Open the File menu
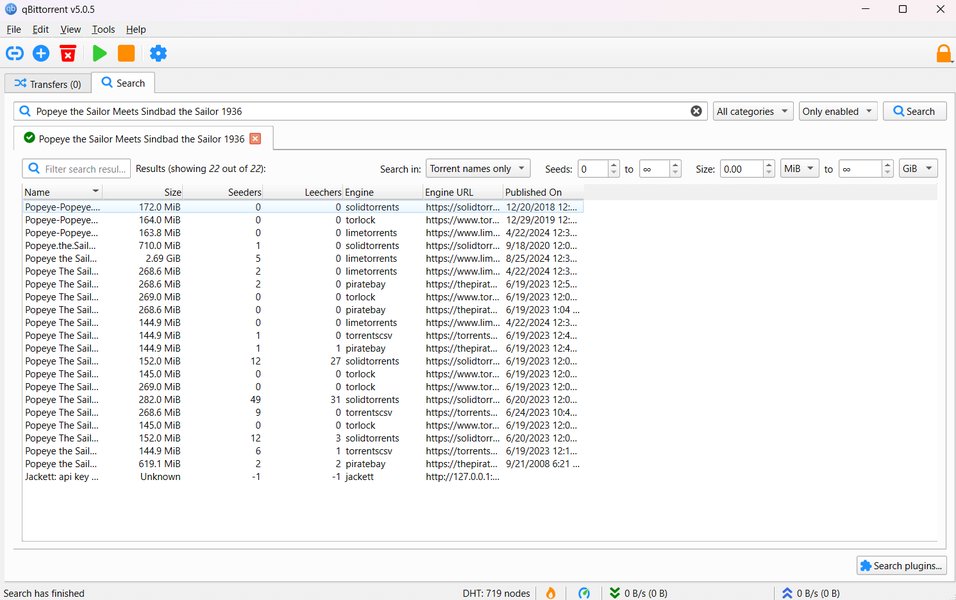This screenshot has height=600, width=956. tap(13, 29)
